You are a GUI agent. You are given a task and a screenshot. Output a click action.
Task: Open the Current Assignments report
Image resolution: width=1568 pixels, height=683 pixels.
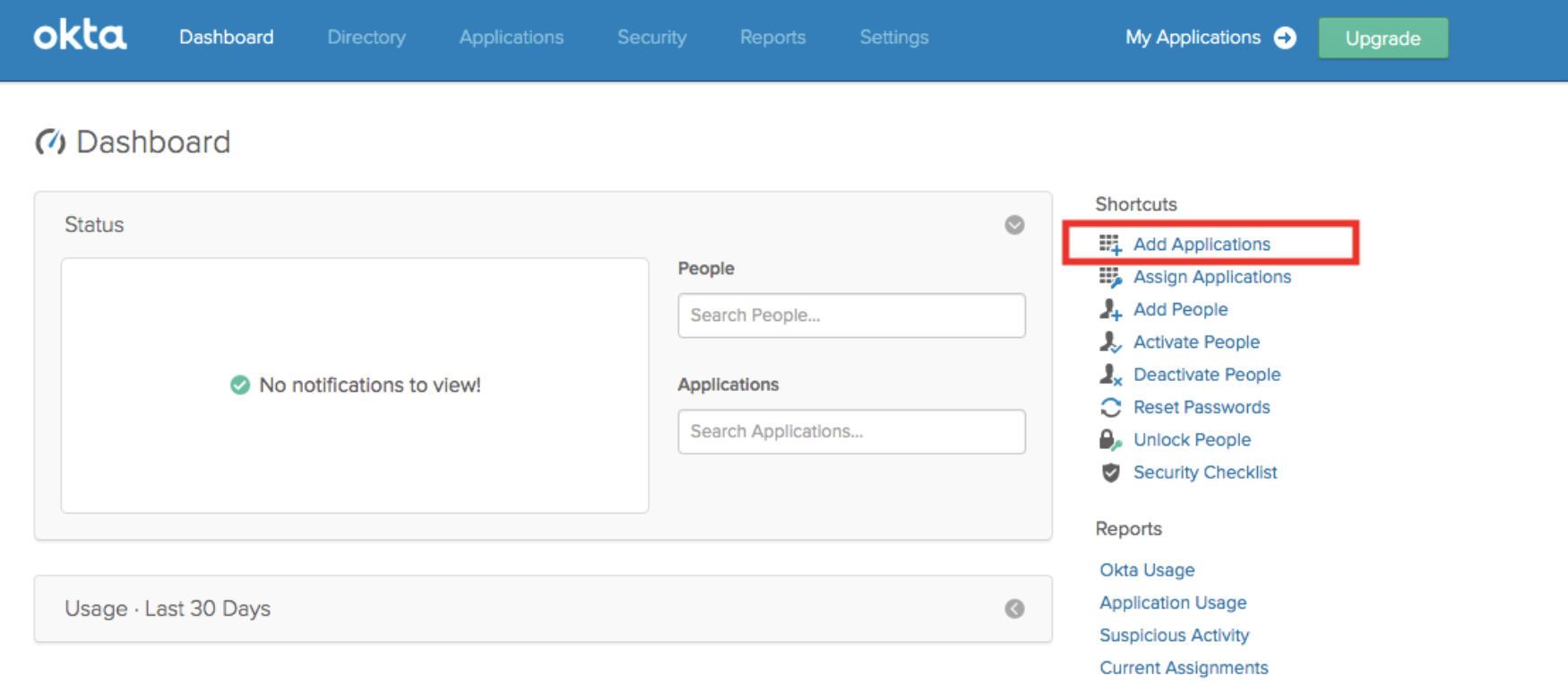pyautogui.click(x=1184, y=668)
